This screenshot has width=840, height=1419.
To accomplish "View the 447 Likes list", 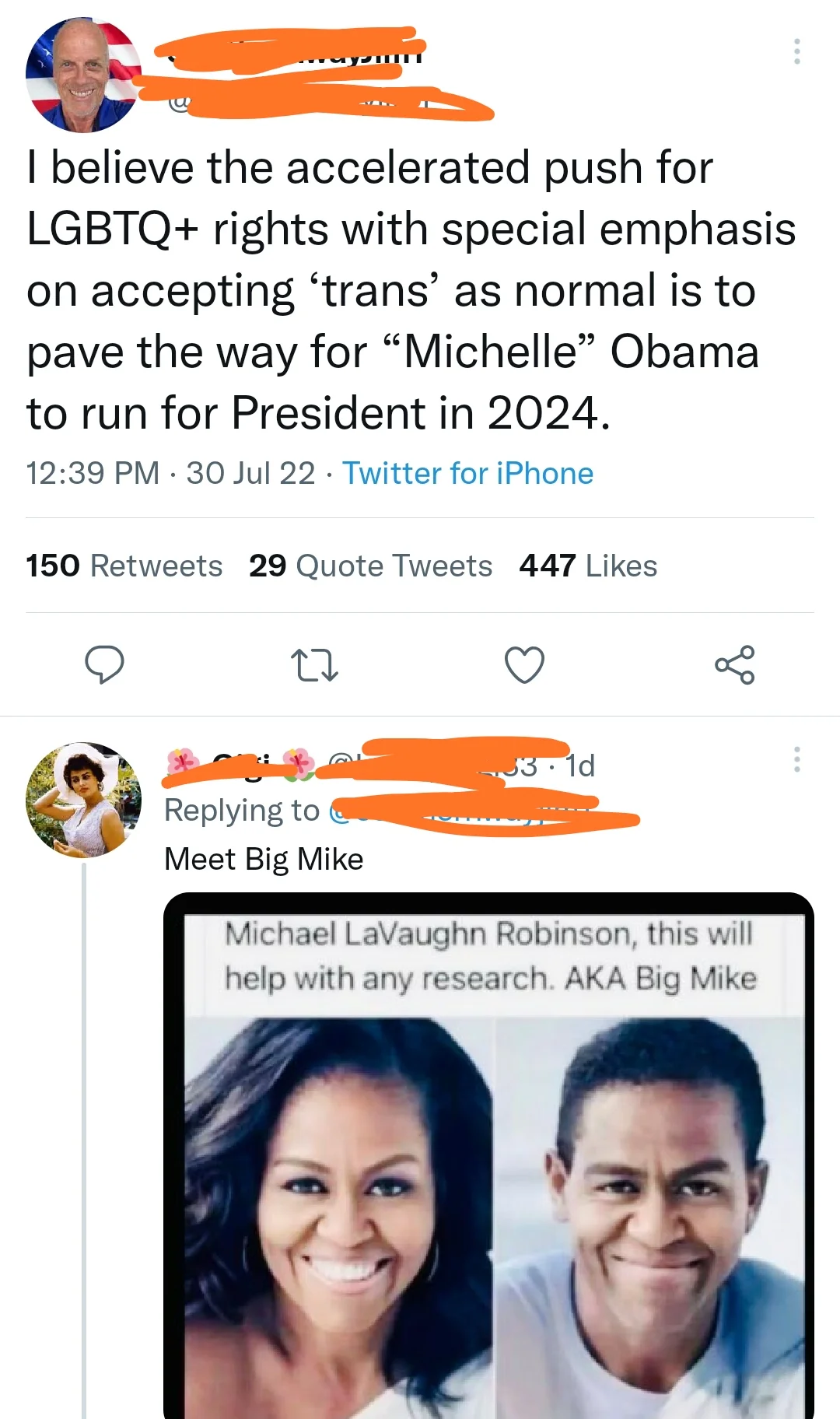I will 588,566.
